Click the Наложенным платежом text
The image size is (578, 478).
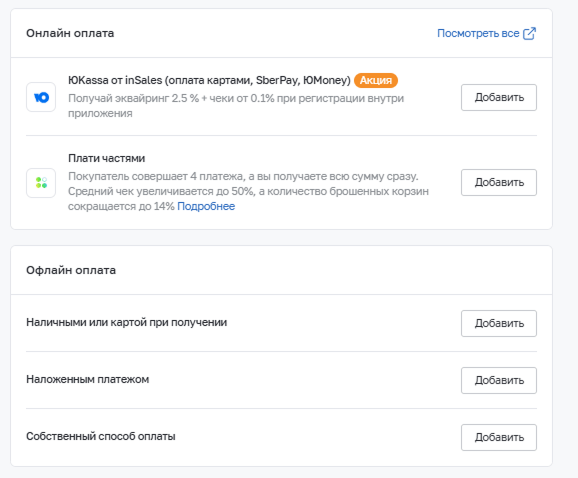coord(87,379)
